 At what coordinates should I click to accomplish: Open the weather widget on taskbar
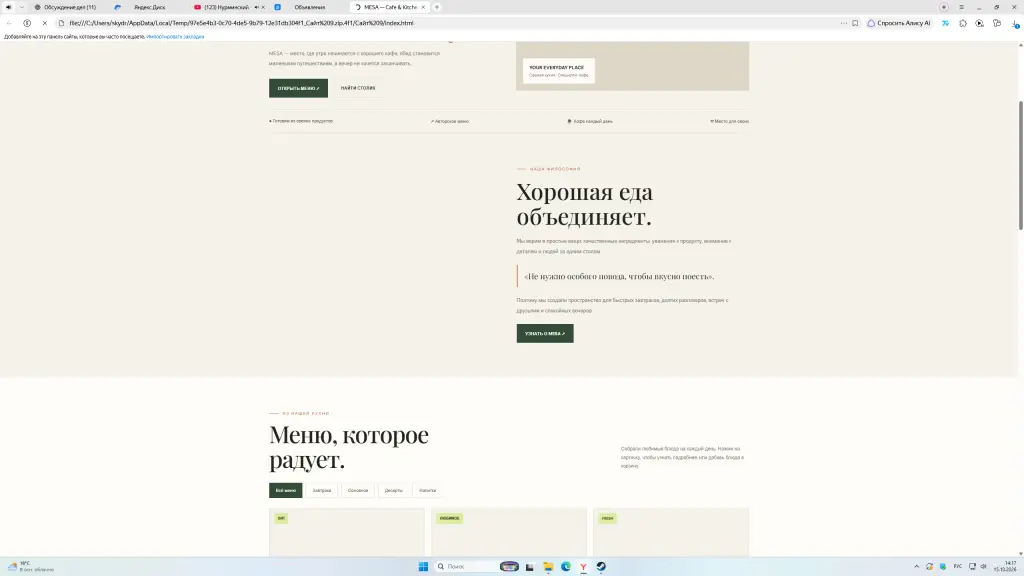(31, 566)
